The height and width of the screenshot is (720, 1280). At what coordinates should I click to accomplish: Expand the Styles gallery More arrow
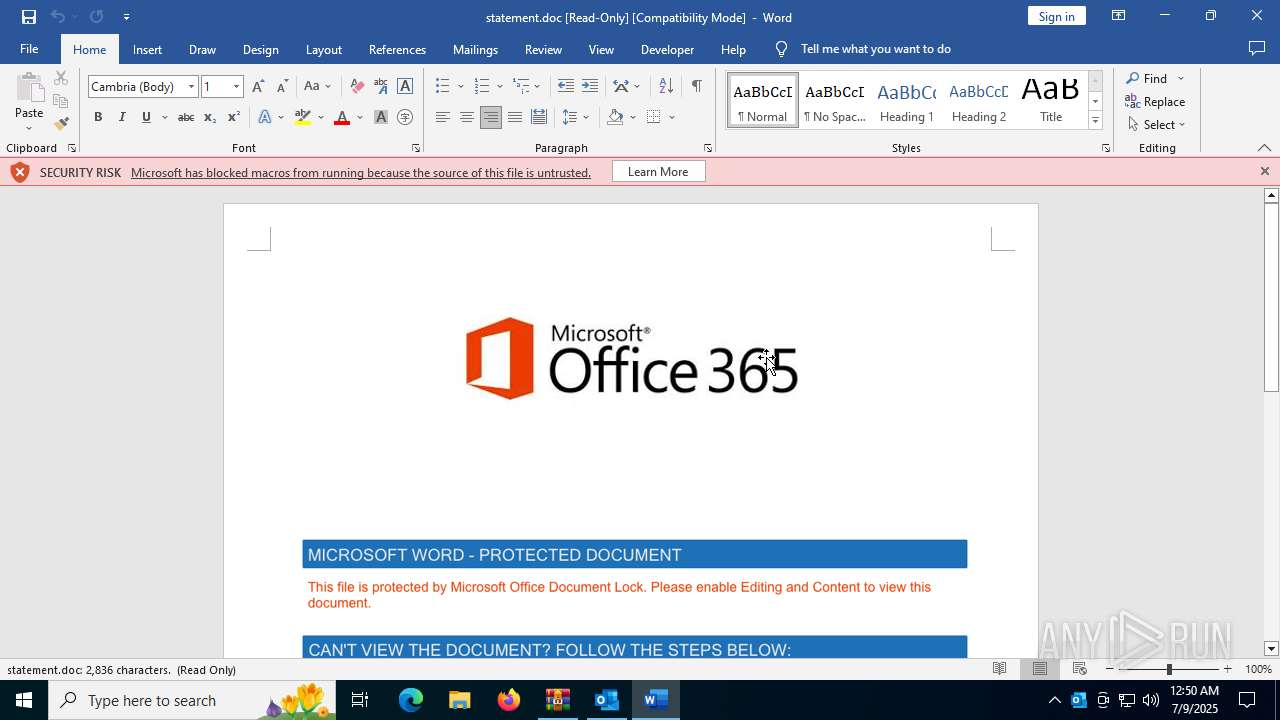coord(1095,120)
